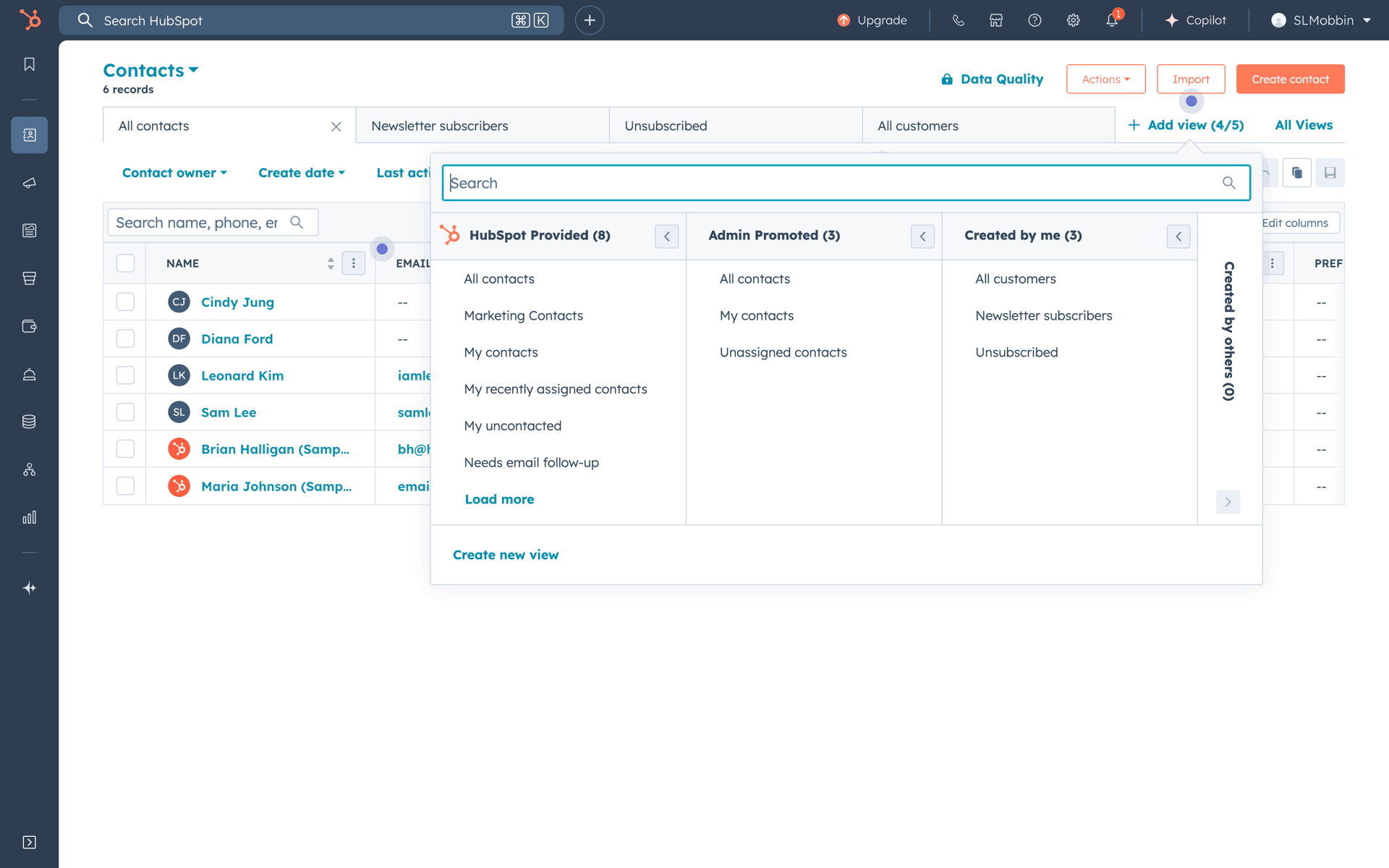Screen dimensions: 1389x868
Task: Open the Name column options menu
Action: [353, 263]
